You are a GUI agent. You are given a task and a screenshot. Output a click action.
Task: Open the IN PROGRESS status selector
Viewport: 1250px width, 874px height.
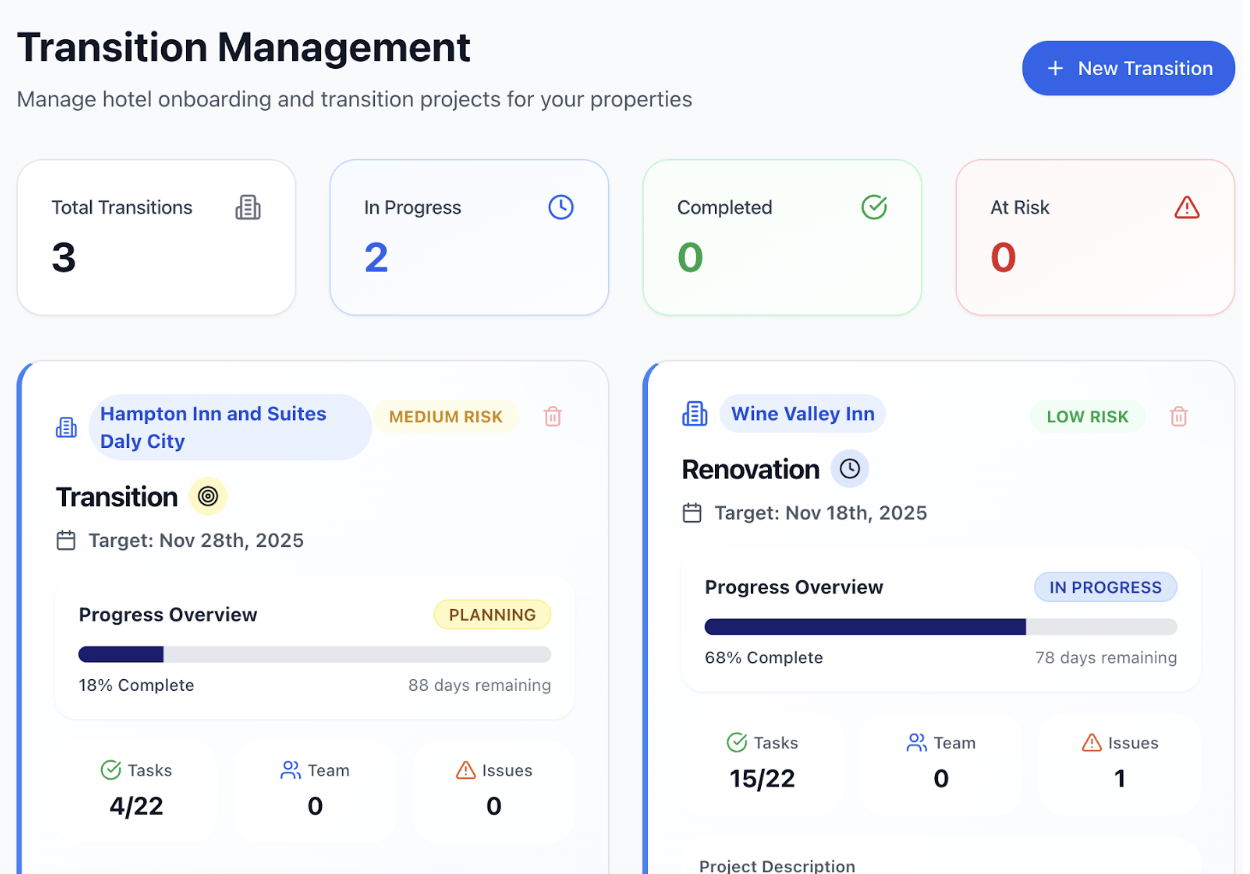tap(1105, 587)
